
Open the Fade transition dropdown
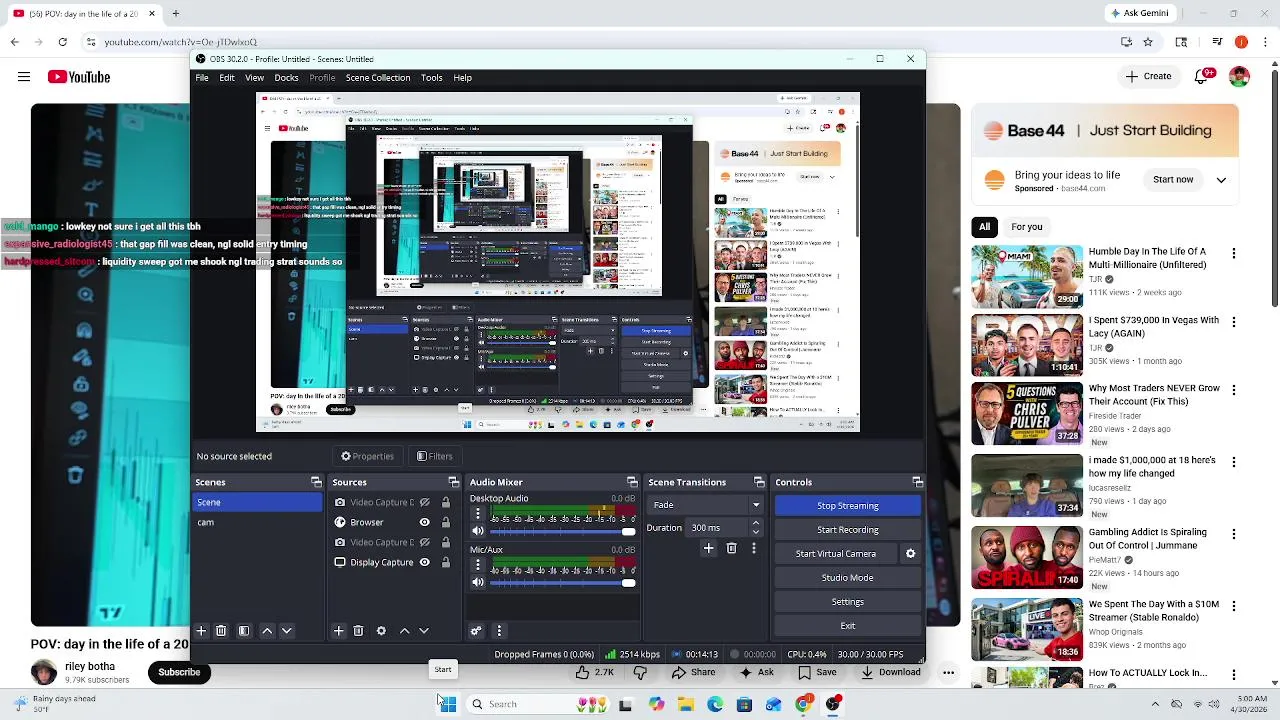point(707,504)
